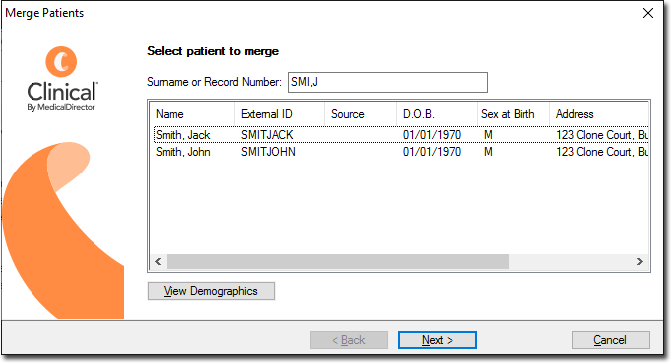
Task: Sort by the Name column header
Action: 192,114
